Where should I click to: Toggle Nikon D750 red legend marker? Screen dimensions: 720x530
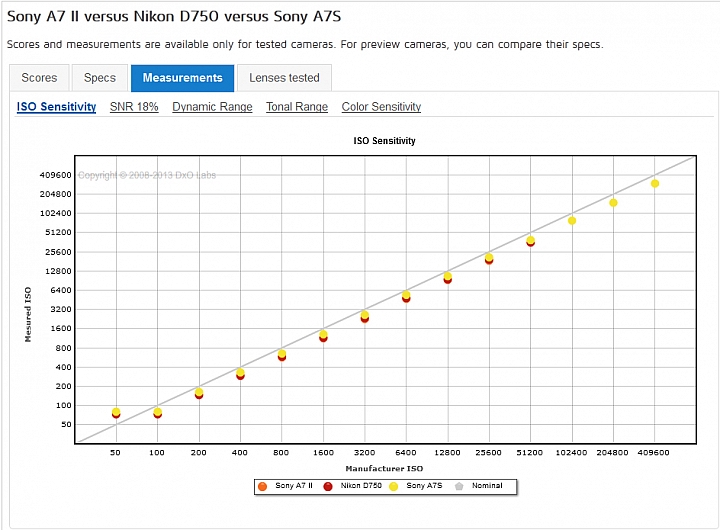coord(328,486)
